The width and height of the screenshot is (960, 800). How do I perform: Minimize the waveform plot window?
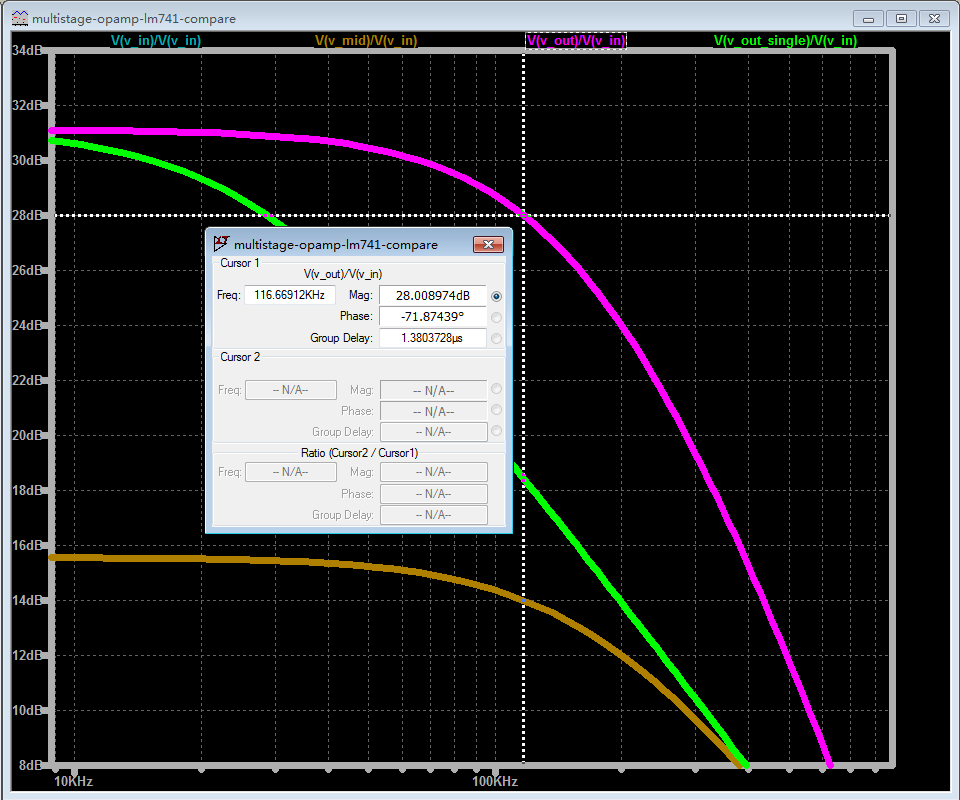pyautogui.click(x=869, y=18)
